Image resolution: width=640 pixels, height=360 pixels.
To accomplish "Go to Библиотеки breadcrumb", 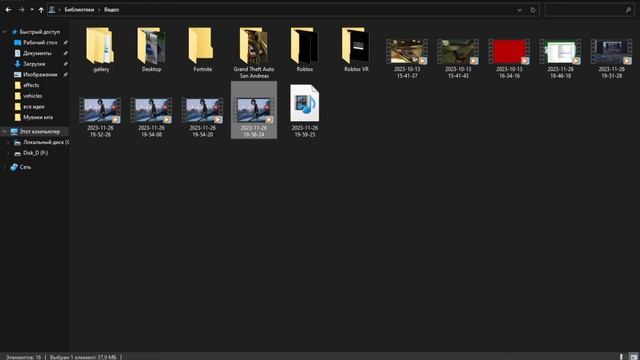I will point(79,10).
